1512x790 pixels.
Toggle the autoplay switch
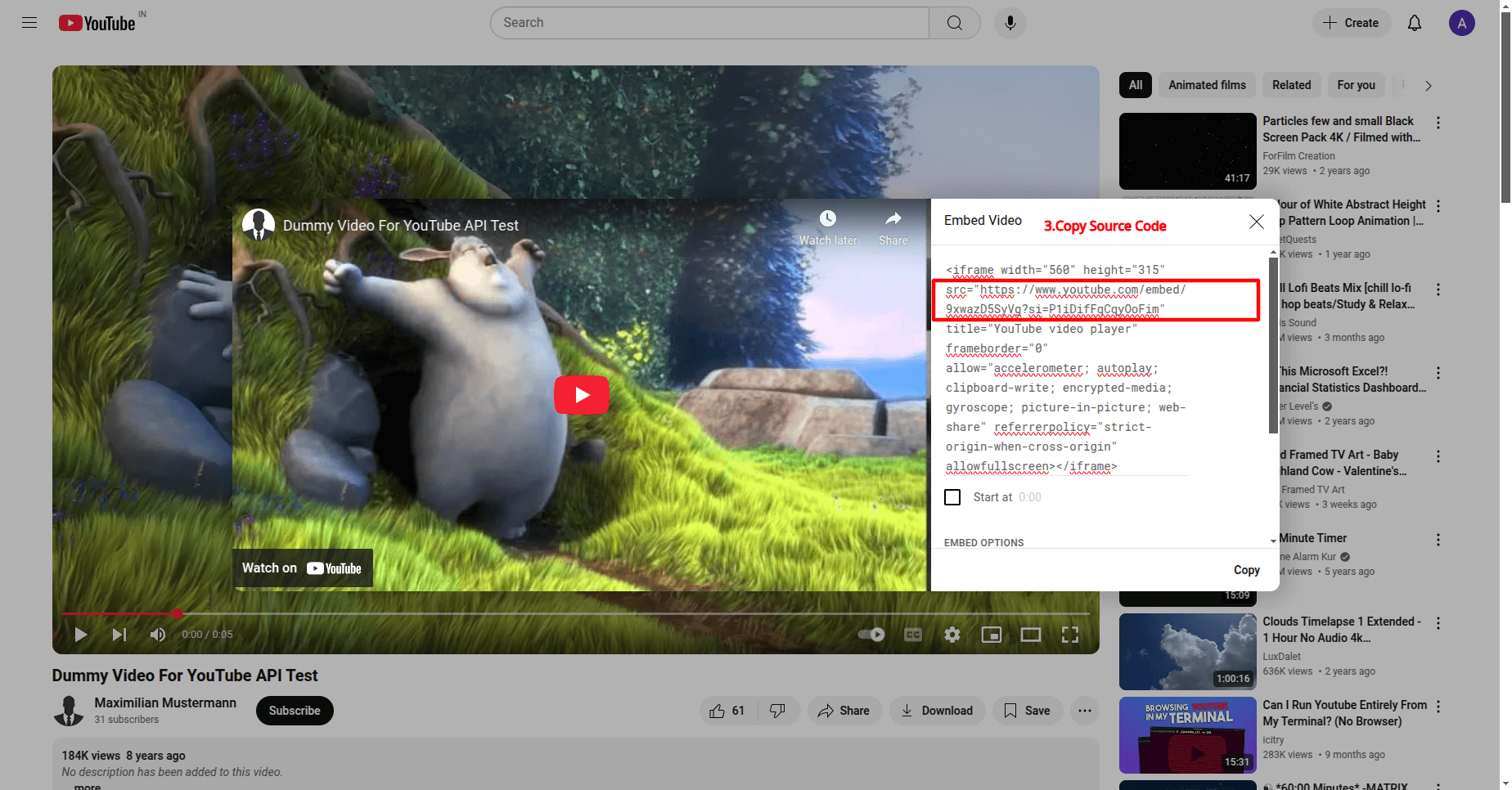click(871, 635)
